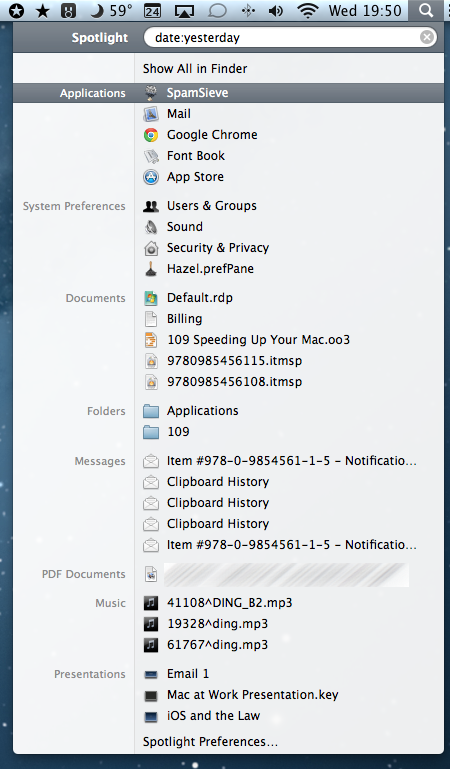Open the Sound preference icon
The height and width of the screenshot is (769, 450).
151,227
